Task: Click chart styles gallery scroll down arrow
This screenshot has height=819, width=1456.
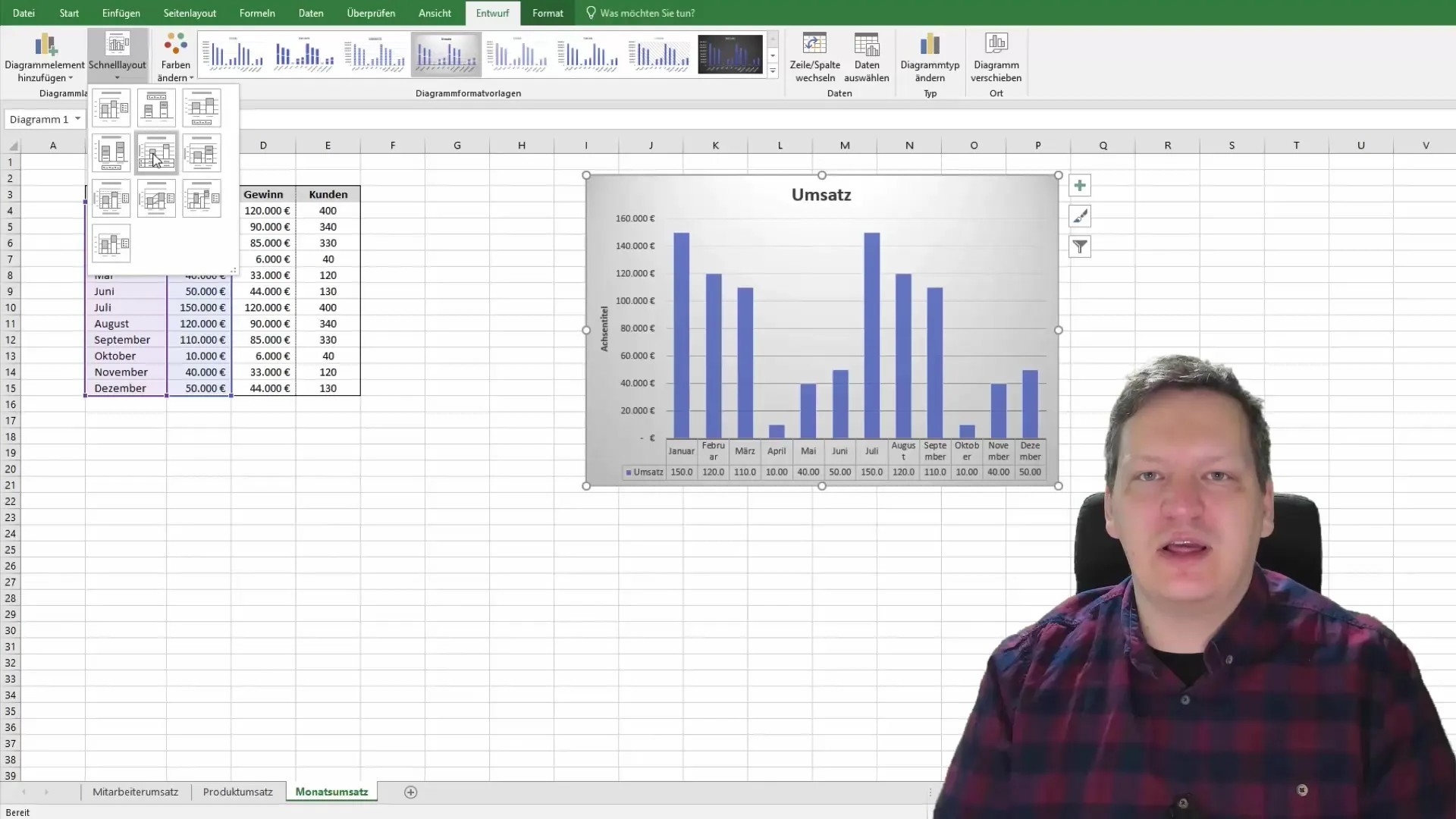Action: tap(773, 55)
